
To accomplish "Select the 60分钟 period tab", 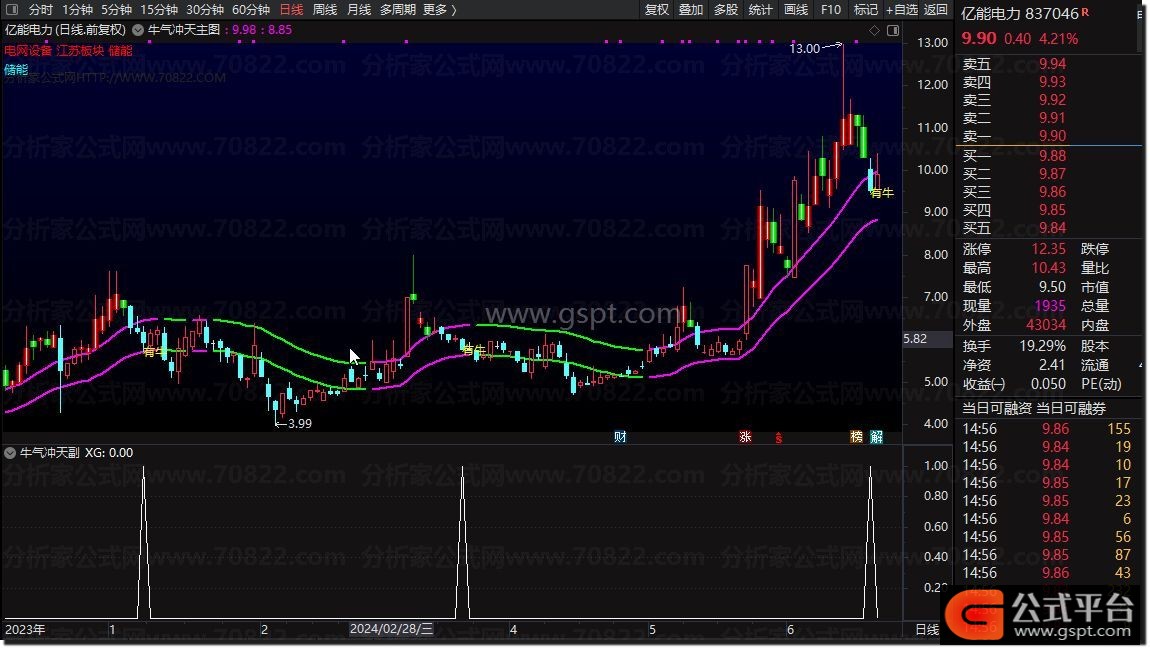I will pyautogui.click(x=251, y=10).
